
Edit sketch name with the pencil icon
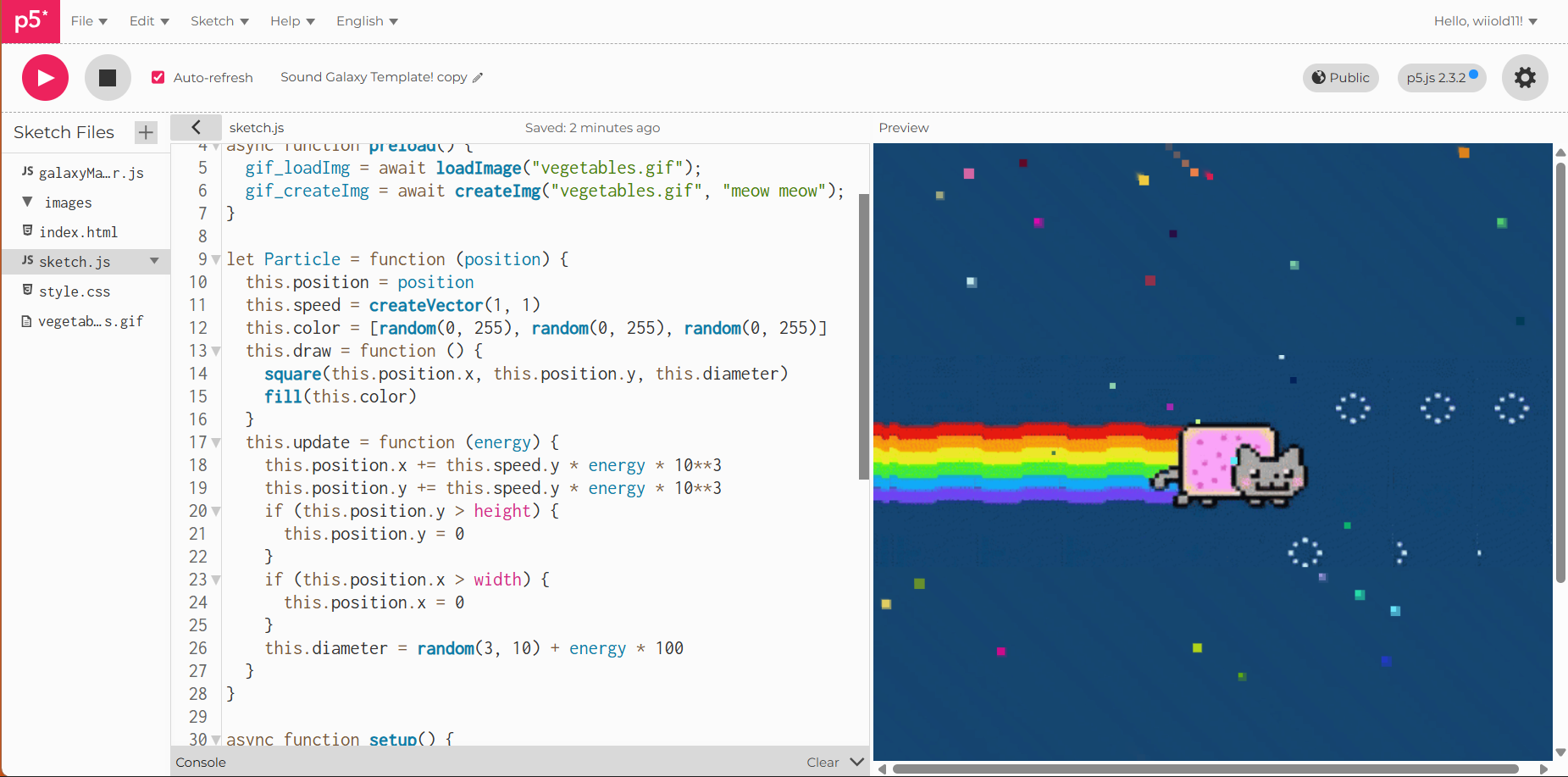[478, 77]
